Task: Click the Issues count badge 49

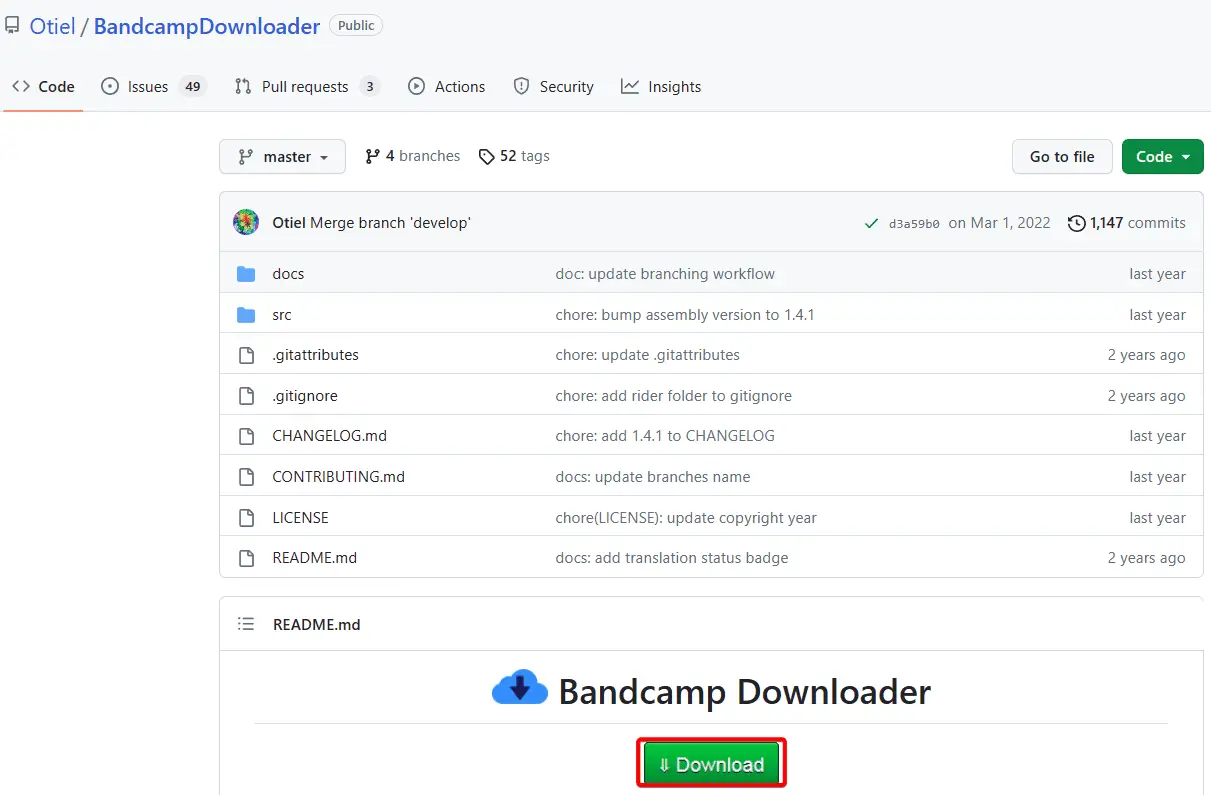Action: pos(193,87)
